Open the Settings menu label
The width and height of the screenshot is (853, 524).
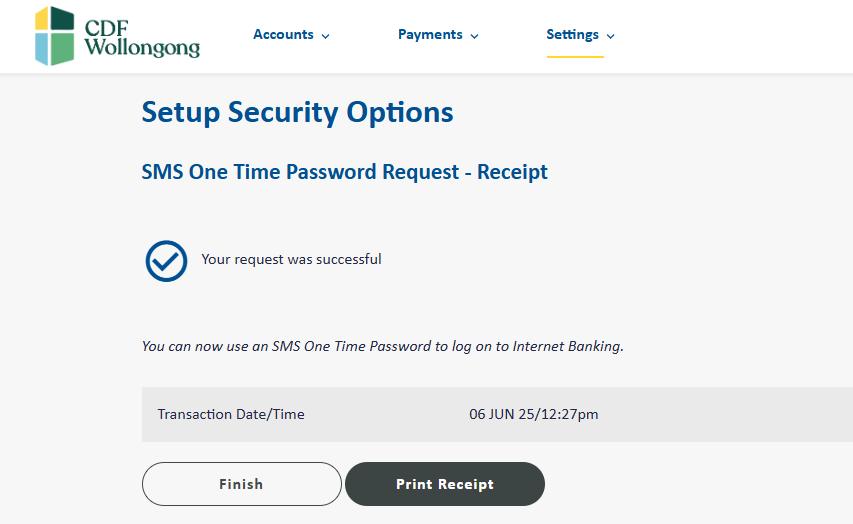[572, 34]
